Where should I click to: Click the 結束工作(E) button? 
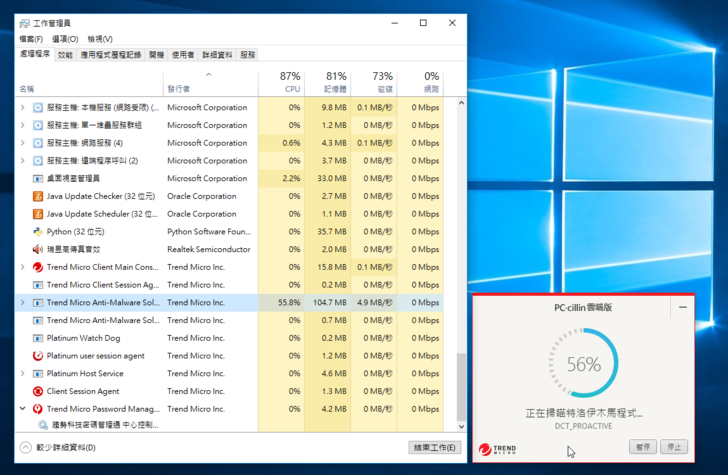435,447
